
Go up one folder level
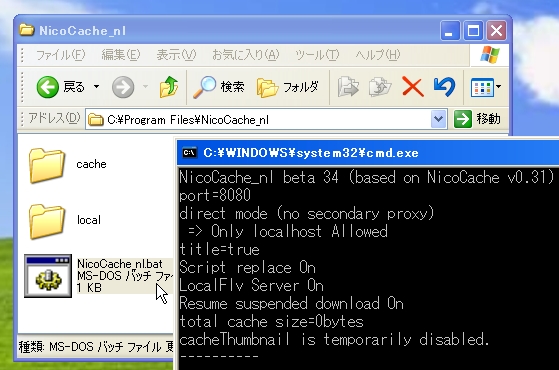[x=169, y=87]
